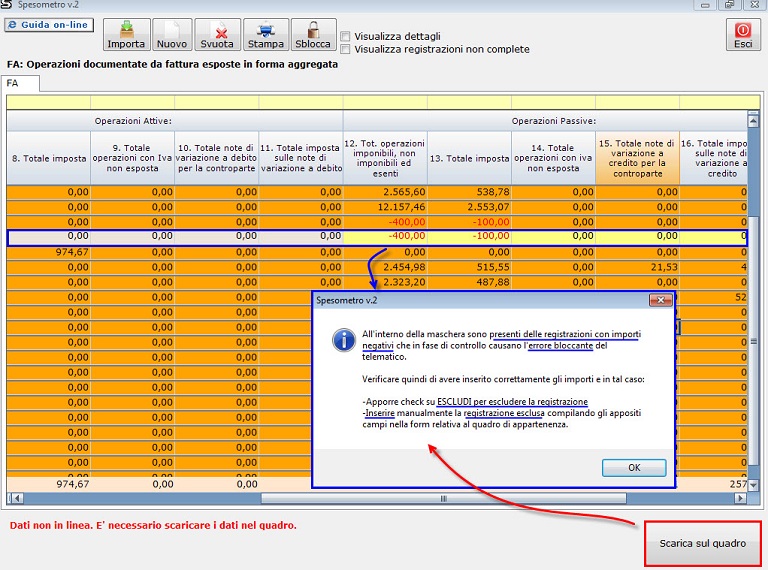Select header 11. Totale imposta sulle note
Image resolution: width=768 pixels, height=570 pixels.
[x=301, y=158]
